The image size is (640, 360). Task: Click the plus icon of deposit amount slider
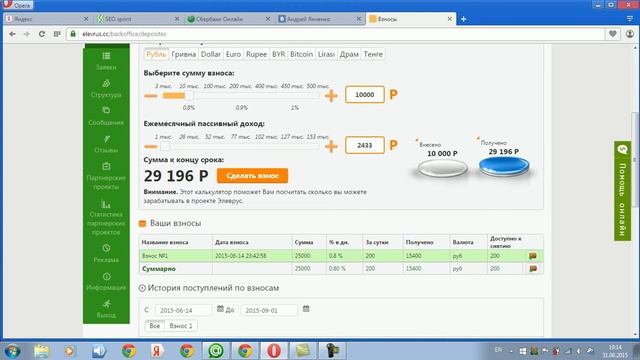(x=331, y=96)
